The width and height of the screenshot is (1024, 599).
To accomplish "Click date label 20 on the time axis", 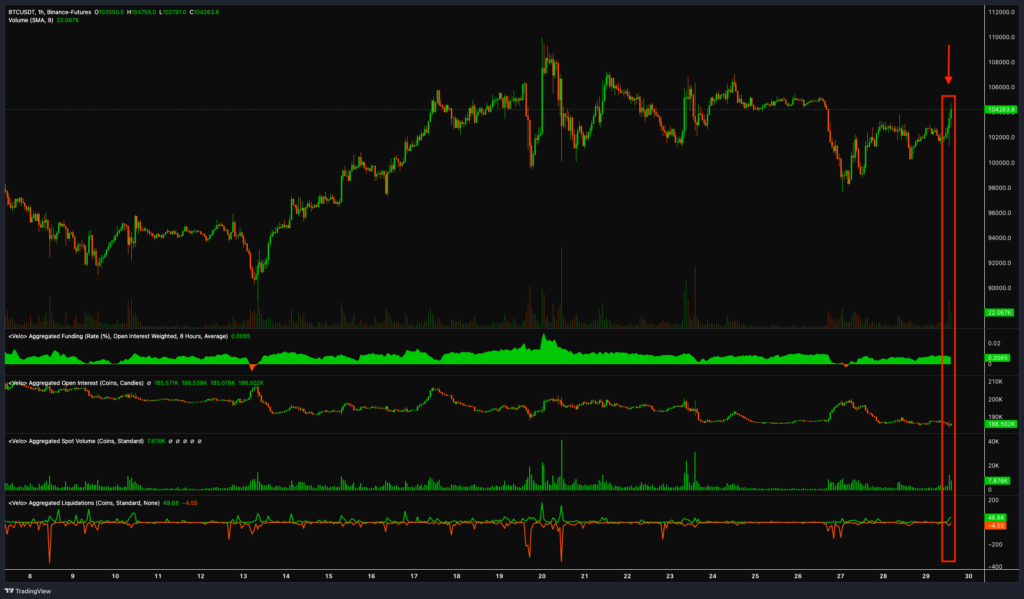I will coord(541,576).
